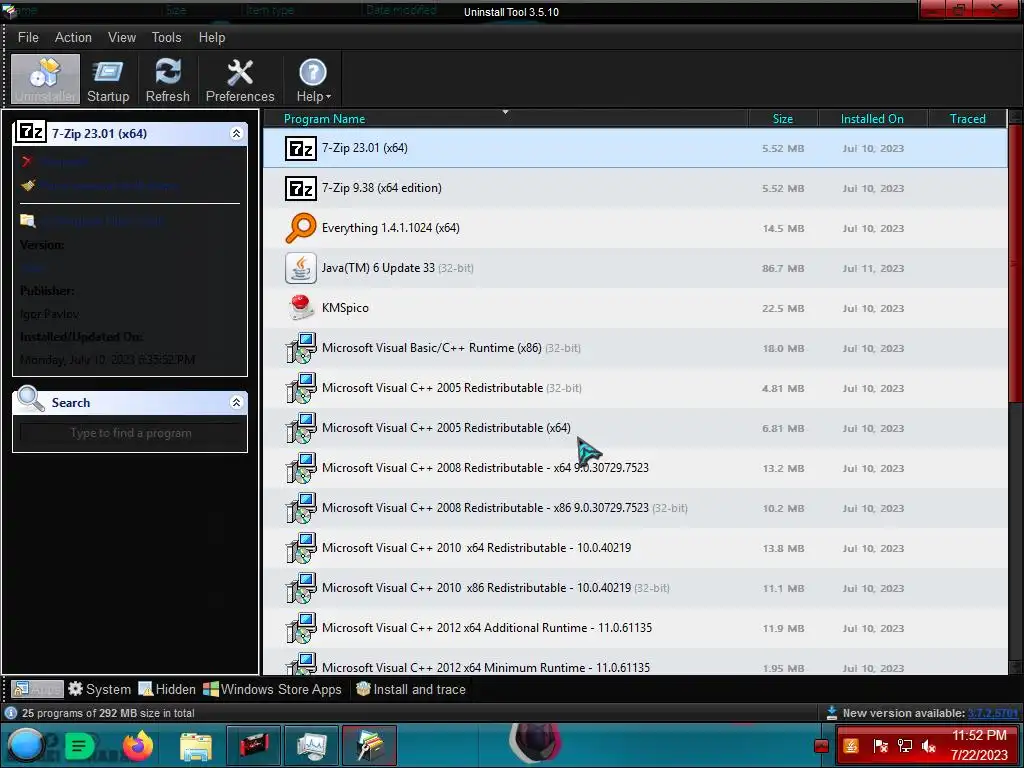Select Visual C++ 2005 Redistributable 32-bit icon
This screenshot has height=768, width=1024.
click(x=301, y=388)
